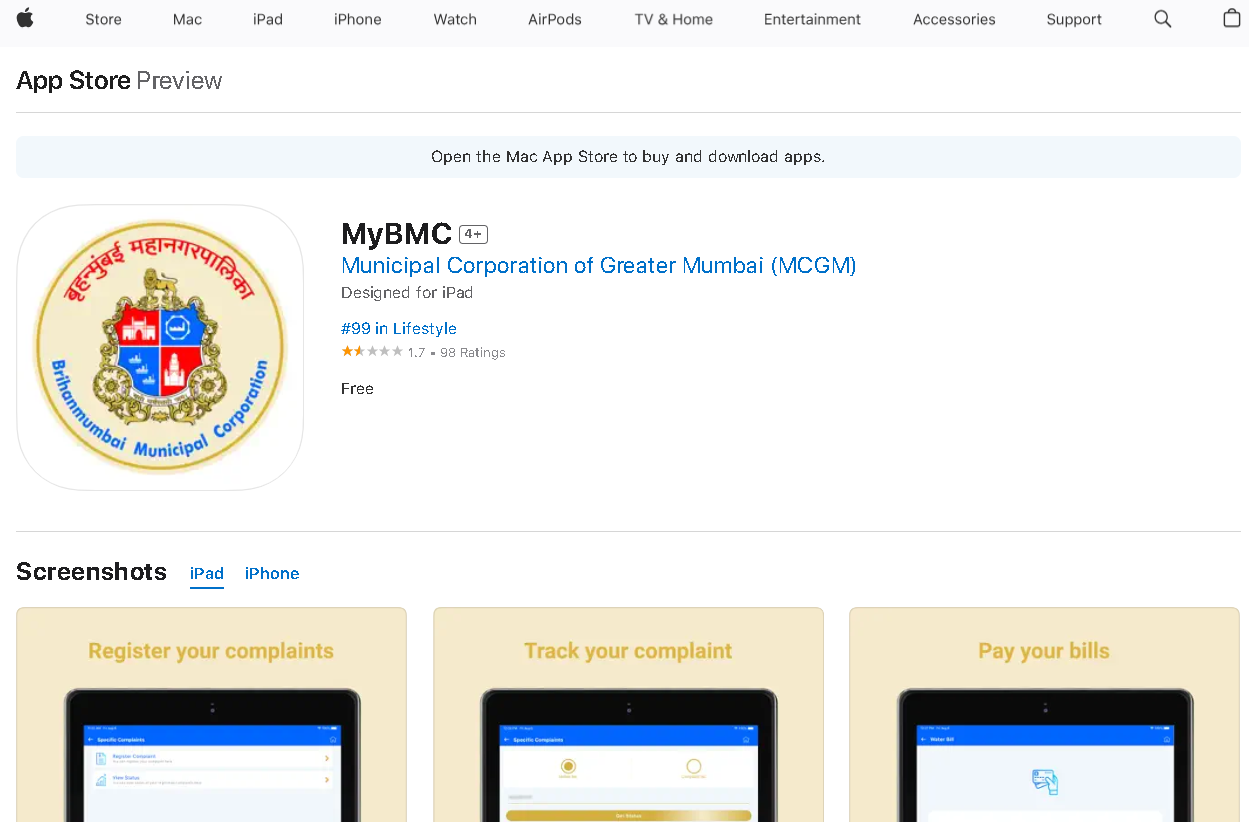The image size is (1249, 822).
Task: Click the MyBMC app icon
Action: tap(160, 347)
